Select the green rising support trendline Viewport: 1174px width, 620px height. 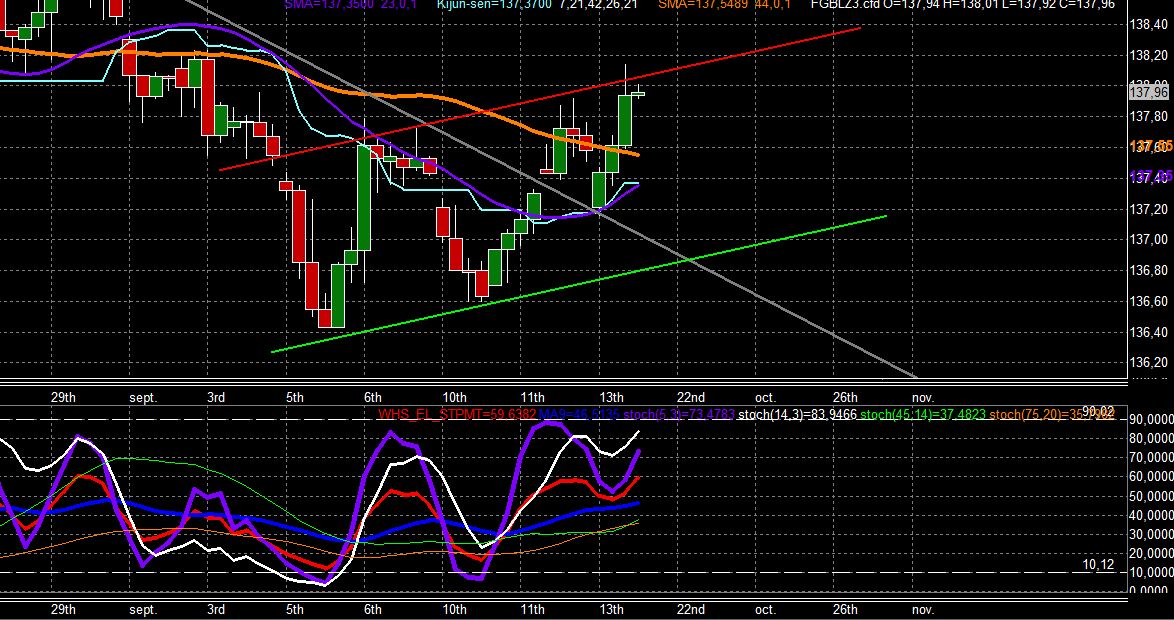coord(578,284)
